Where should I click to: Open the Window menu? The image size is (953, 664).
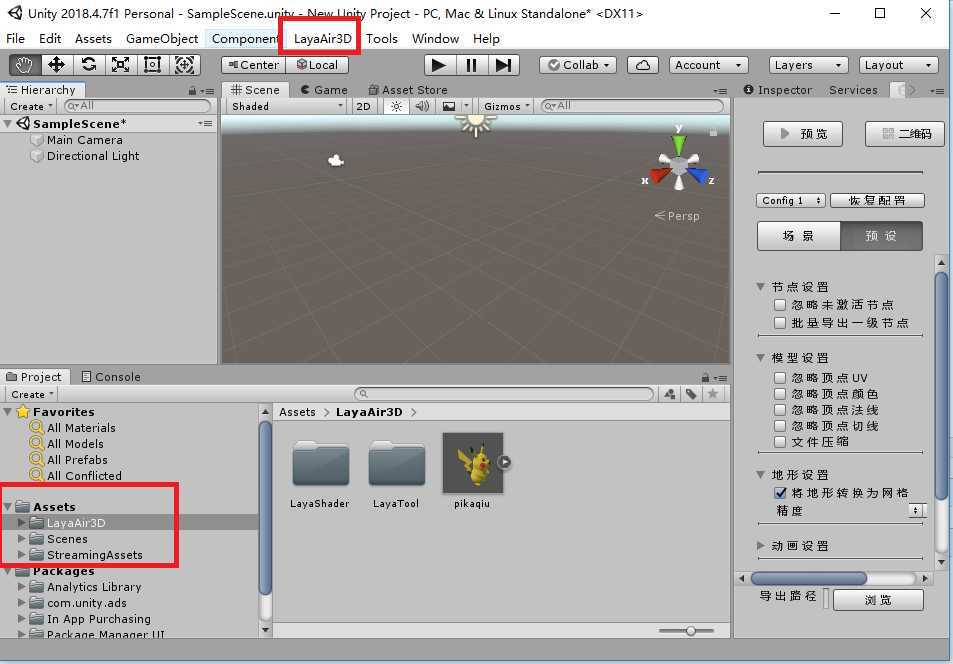435,38
